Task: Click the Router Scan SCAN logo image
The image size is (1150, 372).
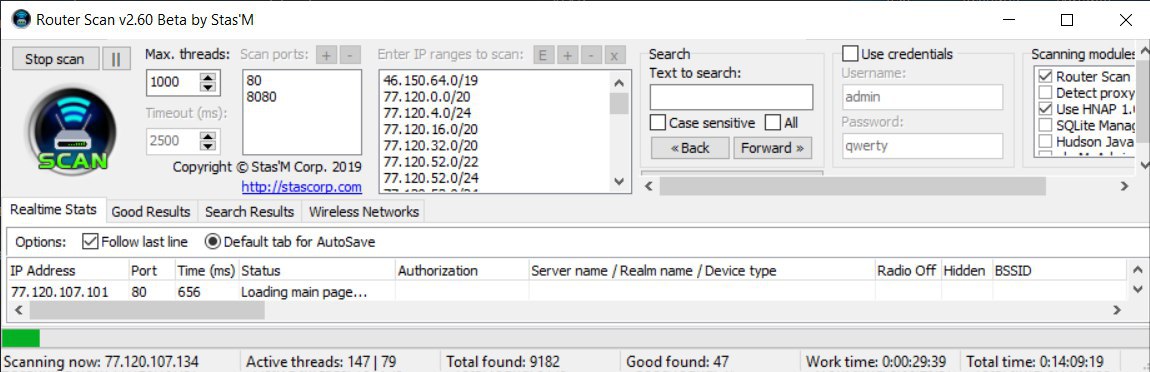Action: (73, 131)
